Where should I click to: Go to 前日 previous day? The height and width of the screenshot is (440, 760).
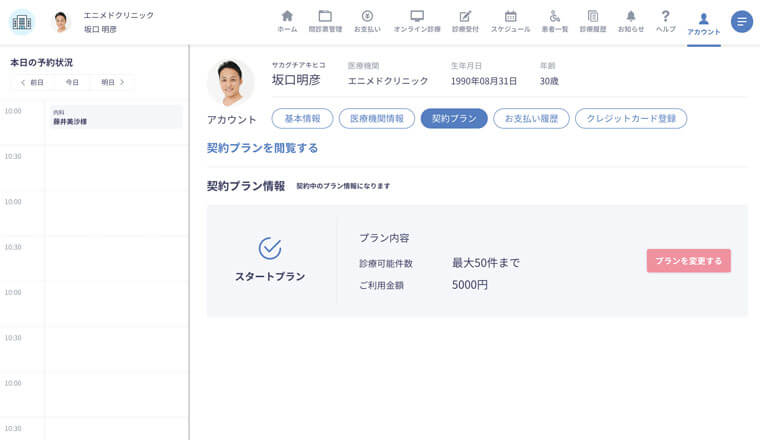(33, 82)
